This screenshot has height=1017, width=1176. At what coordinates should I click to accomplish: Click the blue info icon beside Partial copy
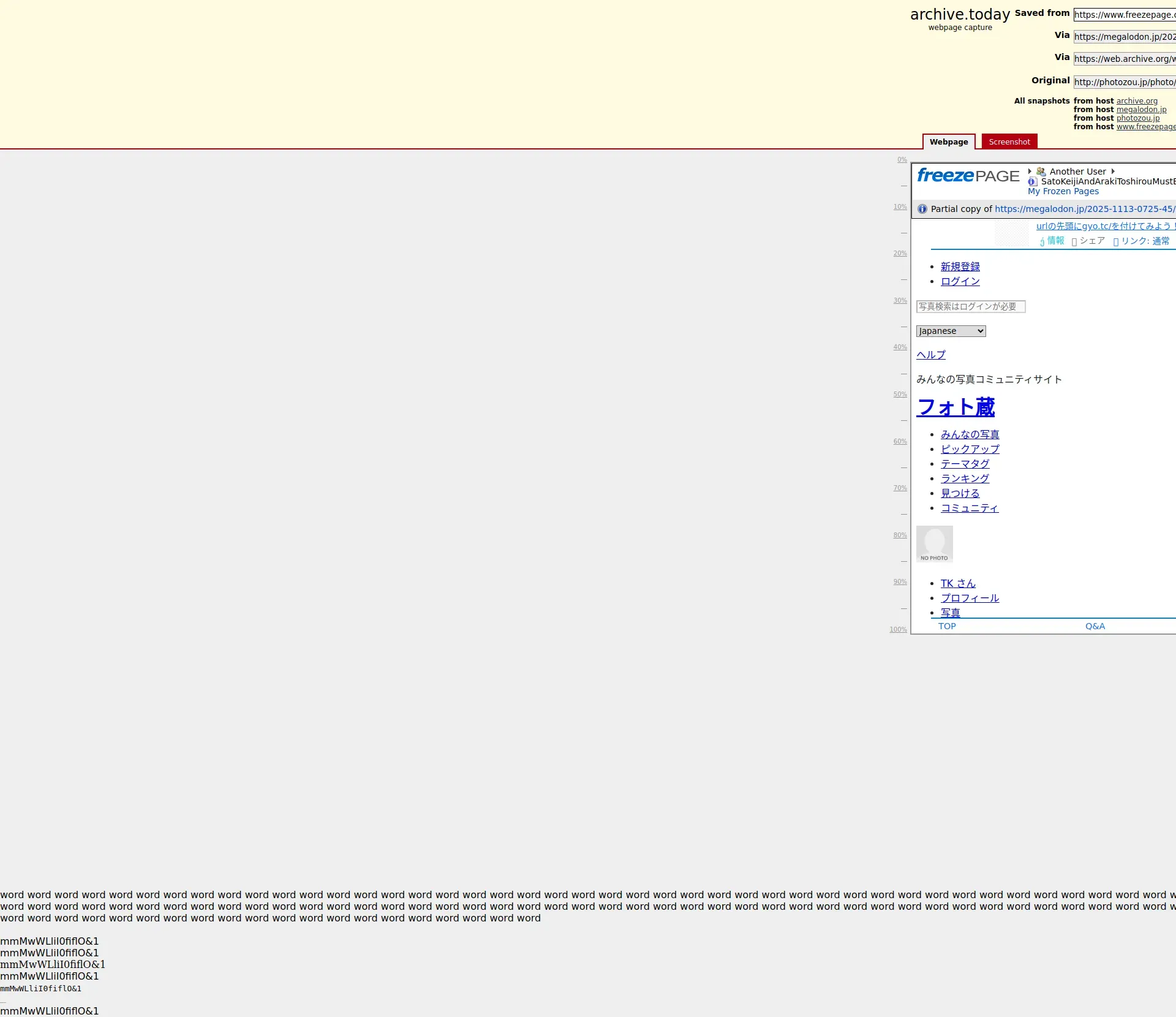pyautogui.click(x=922, y=209)
